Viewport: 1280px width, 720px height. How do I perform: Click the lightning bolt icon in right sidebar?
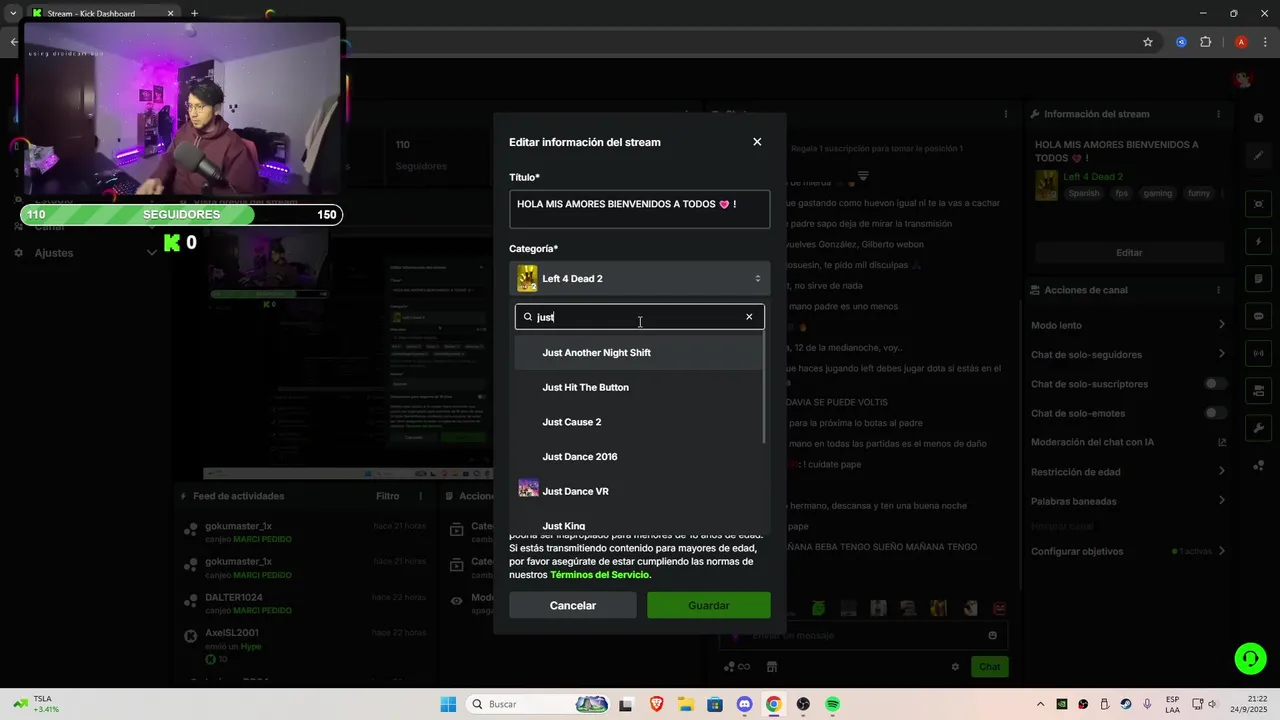point(1258,242)
